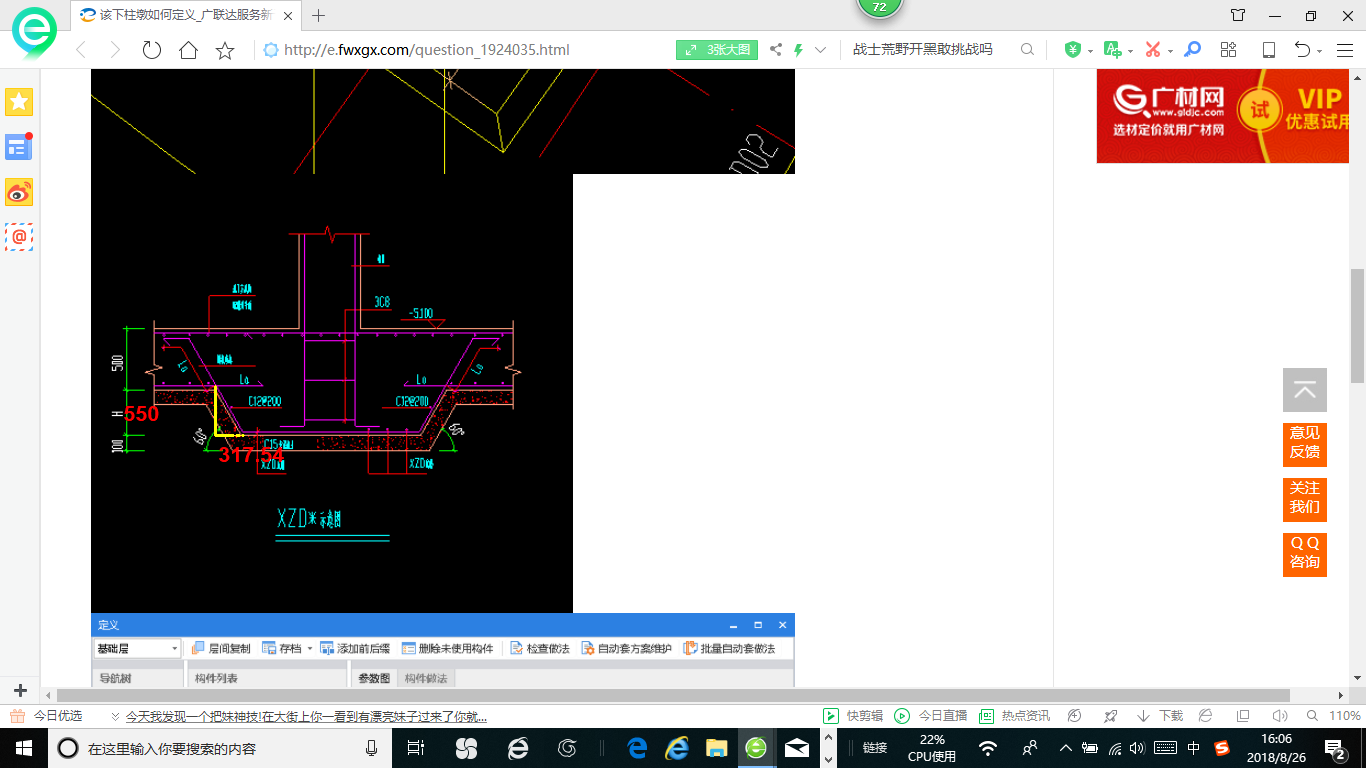Open the Weibo sidebar icon
1366x768 pixels.
(19, 192)
